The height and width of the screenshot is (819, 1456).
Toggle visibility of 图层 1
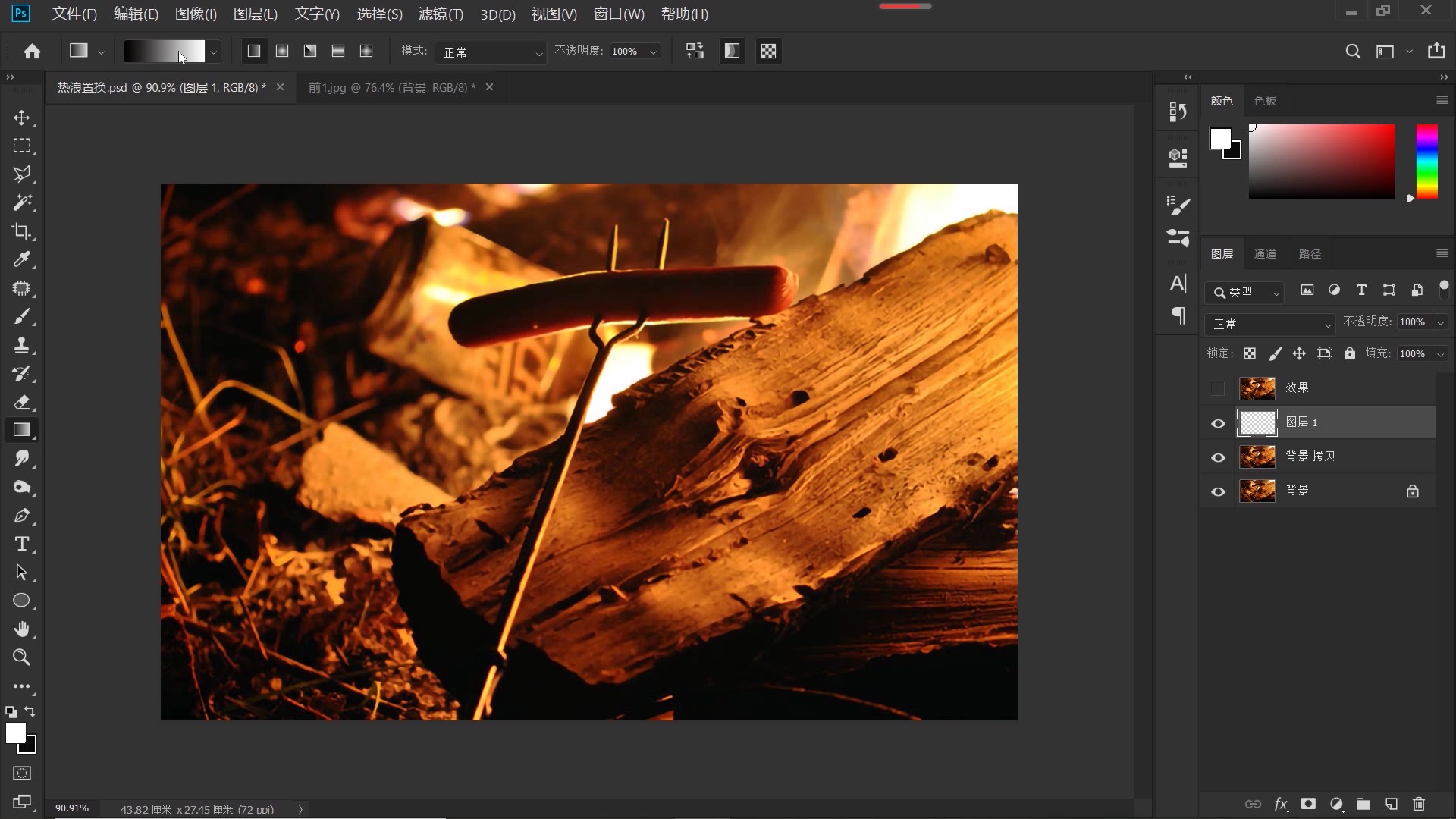(x=1218, y=423)
